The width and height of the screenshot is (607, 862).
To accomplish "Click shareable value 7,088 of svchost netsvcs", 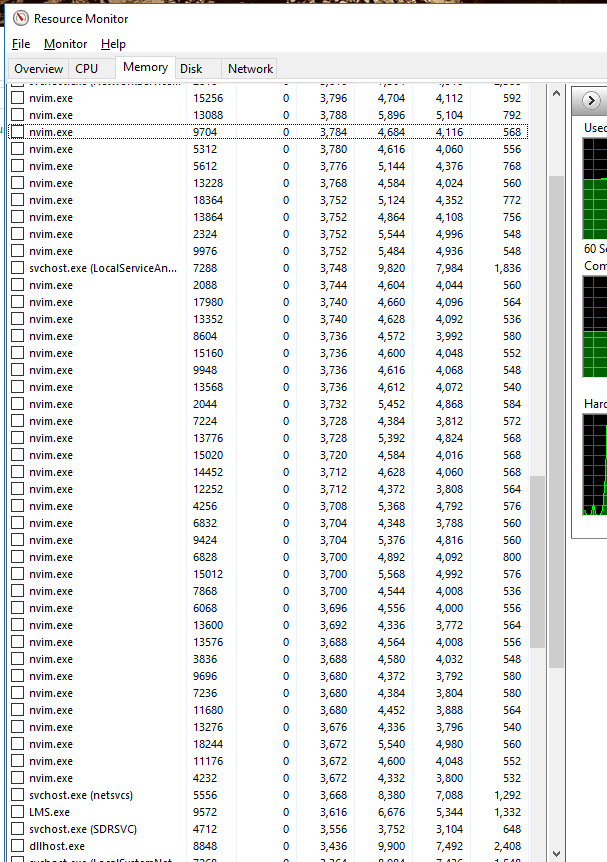I will [450, 795].
